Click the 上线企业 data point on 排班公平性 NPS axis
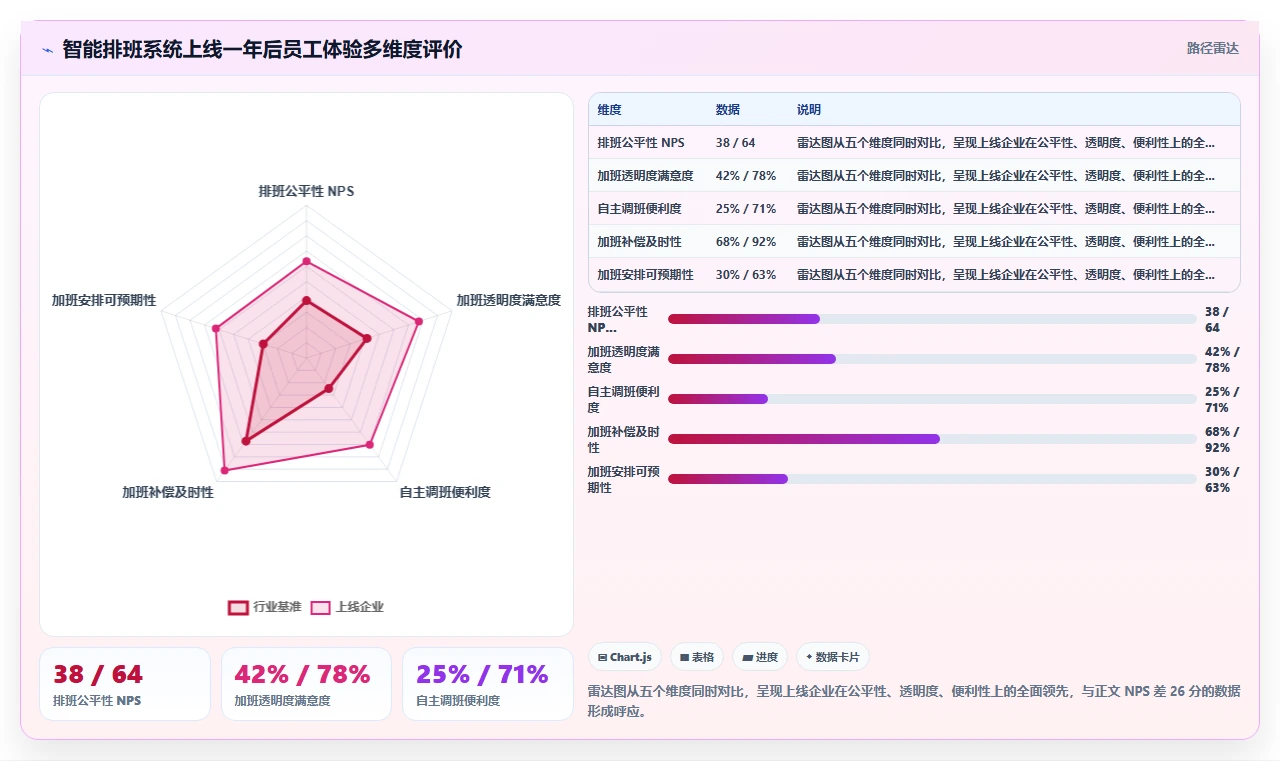The image size is (1280, 761). pyautogui.click(x=306, y=261)
